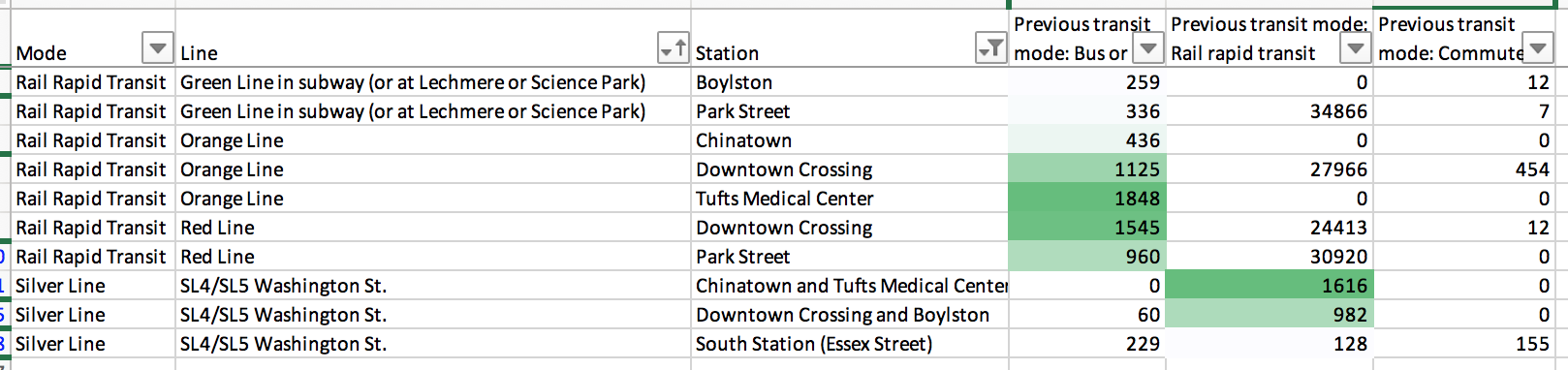
Task: Click the cell with value 27966
Action: (1269, 170)
